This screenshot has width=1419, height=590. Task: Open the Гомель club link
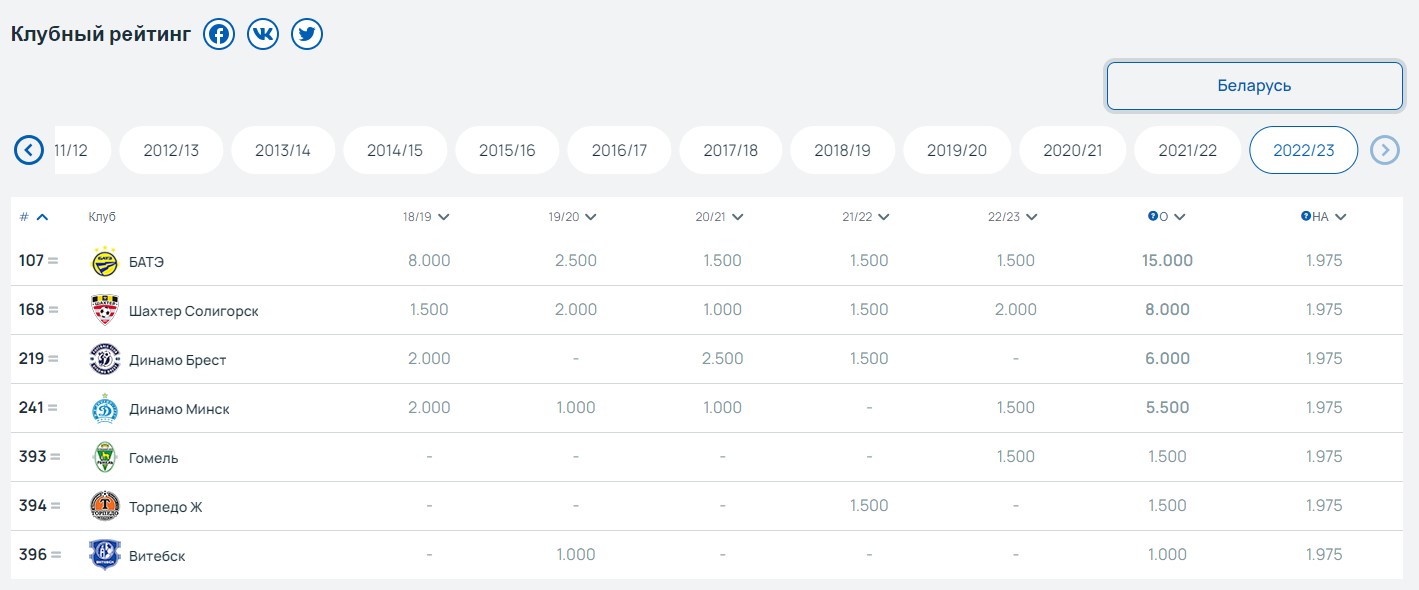click(x=153, y=458)
